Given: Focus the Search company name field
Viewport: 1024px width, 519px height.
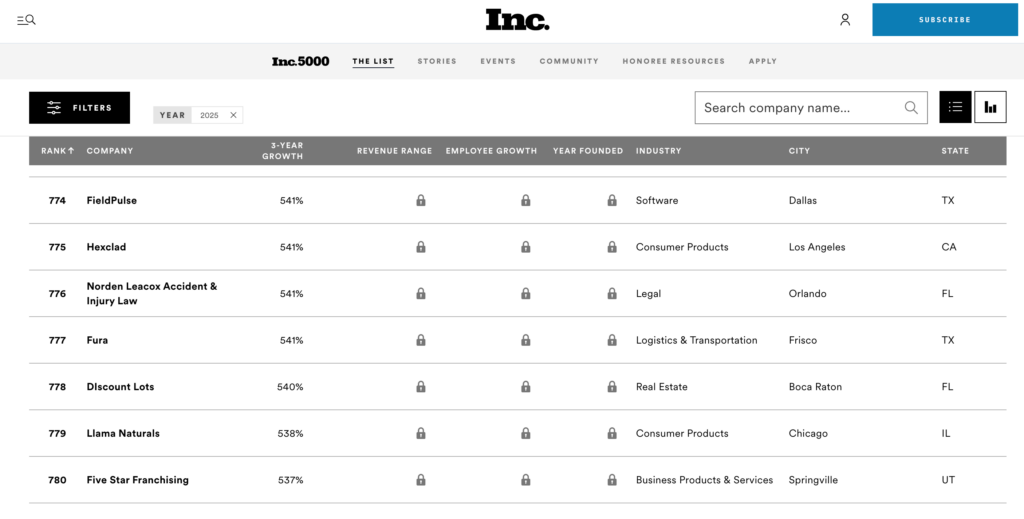Looking at the screenshot, I should coord(811,108).
